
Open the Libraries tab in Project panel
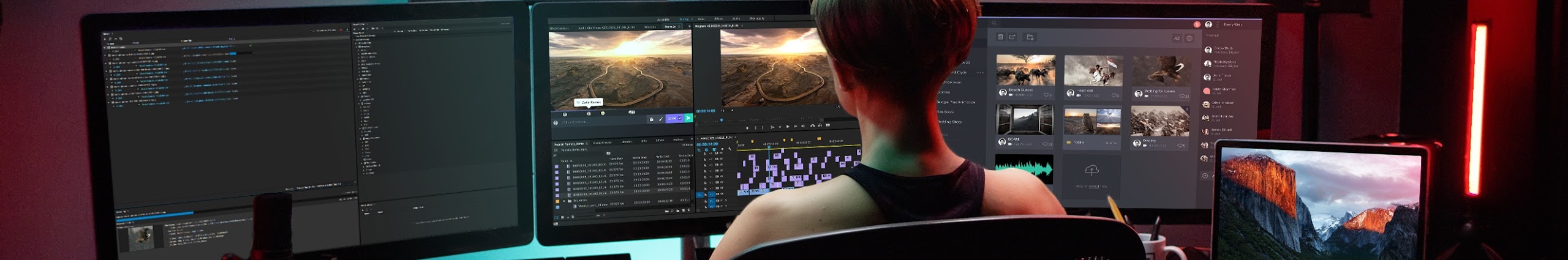[627, 141]
